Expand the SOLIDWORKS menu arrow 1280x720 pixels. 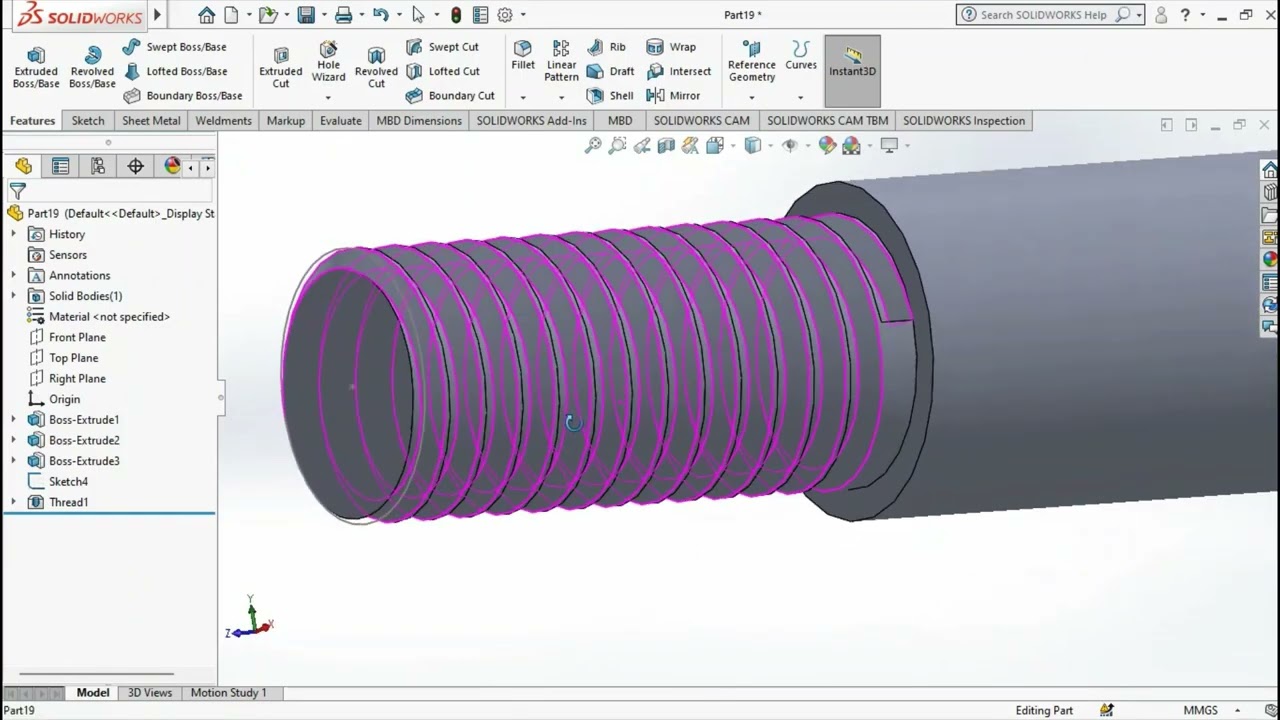coord(157,15)
